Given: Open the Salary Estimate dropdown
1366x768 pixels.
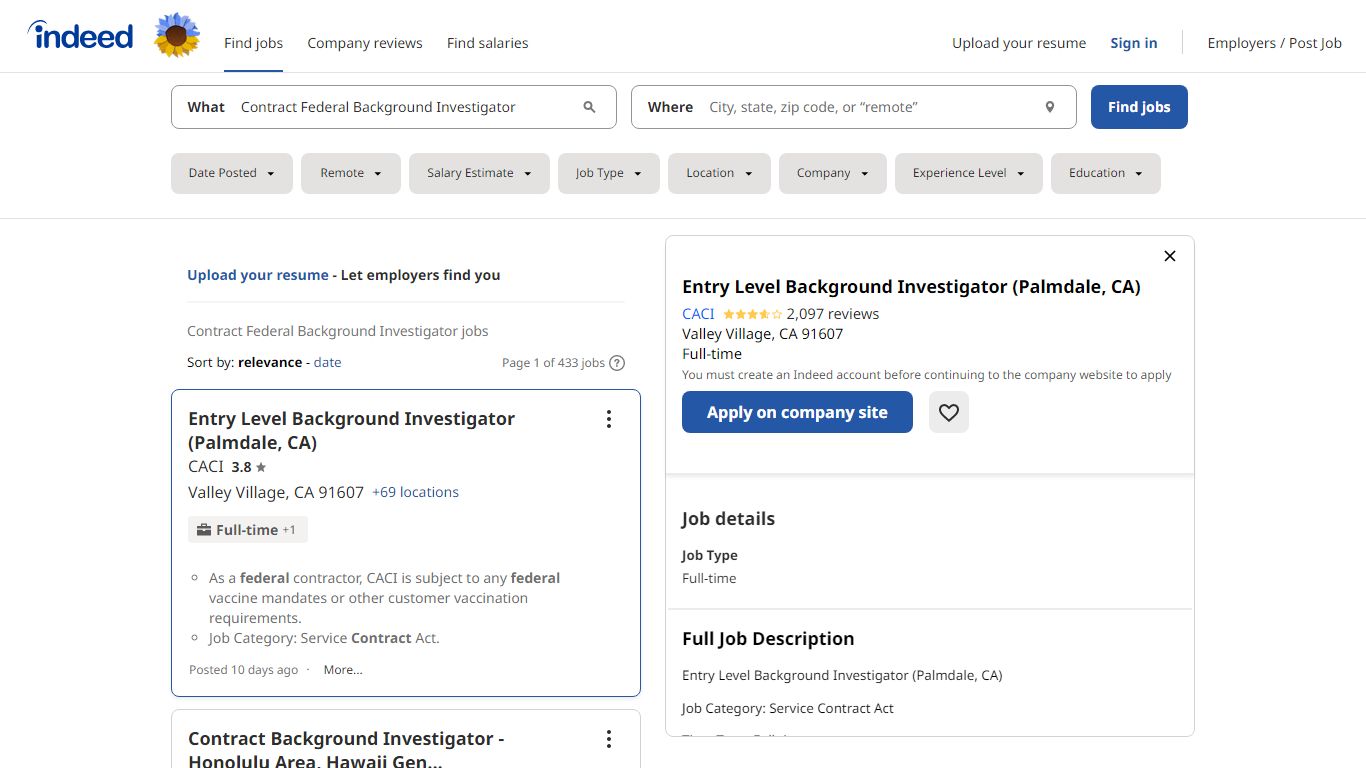Looking at the screenshot, I should (x=480, y=173).
